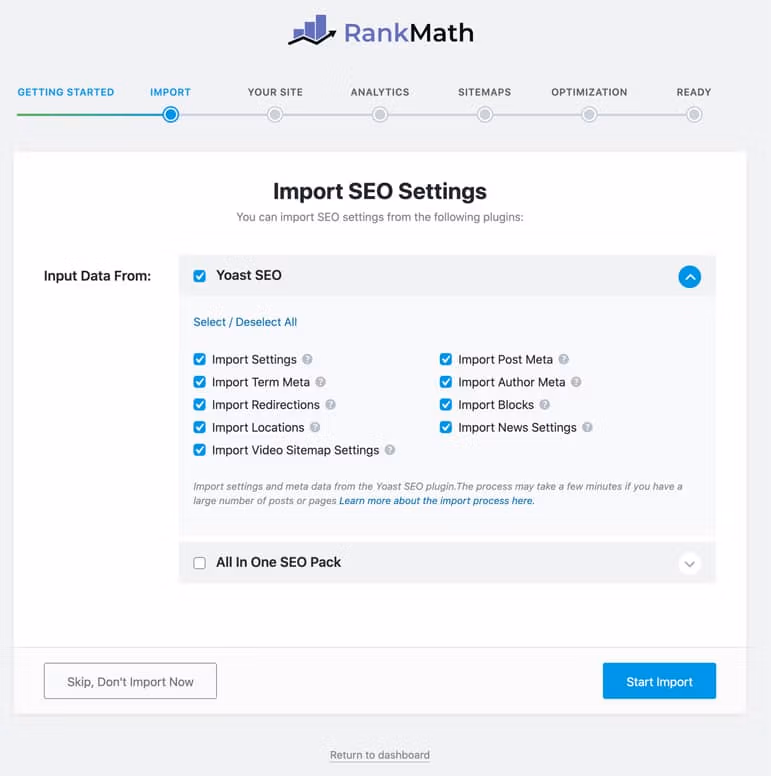Toggle Import Redirections checkbox

pyautogui.click(x=199, y=405)
